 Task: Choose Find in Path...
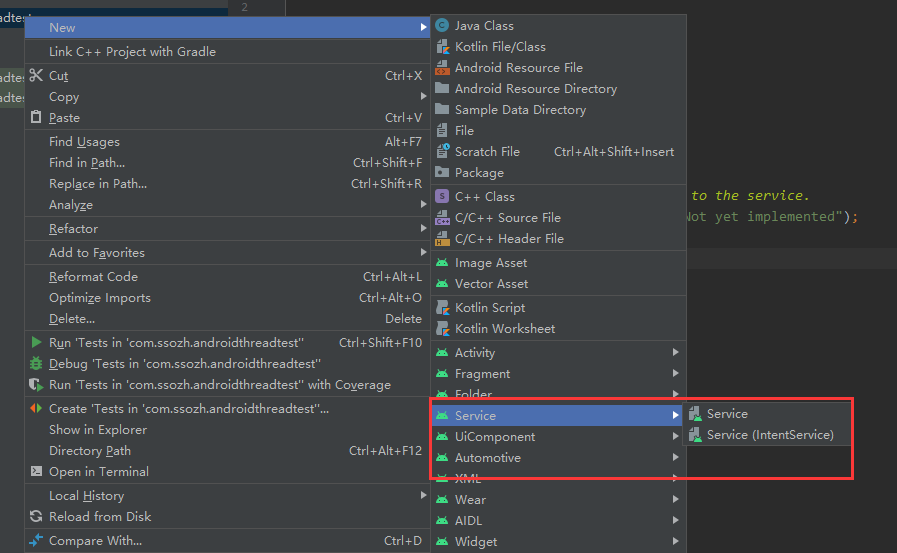click(x=227, y=162)
